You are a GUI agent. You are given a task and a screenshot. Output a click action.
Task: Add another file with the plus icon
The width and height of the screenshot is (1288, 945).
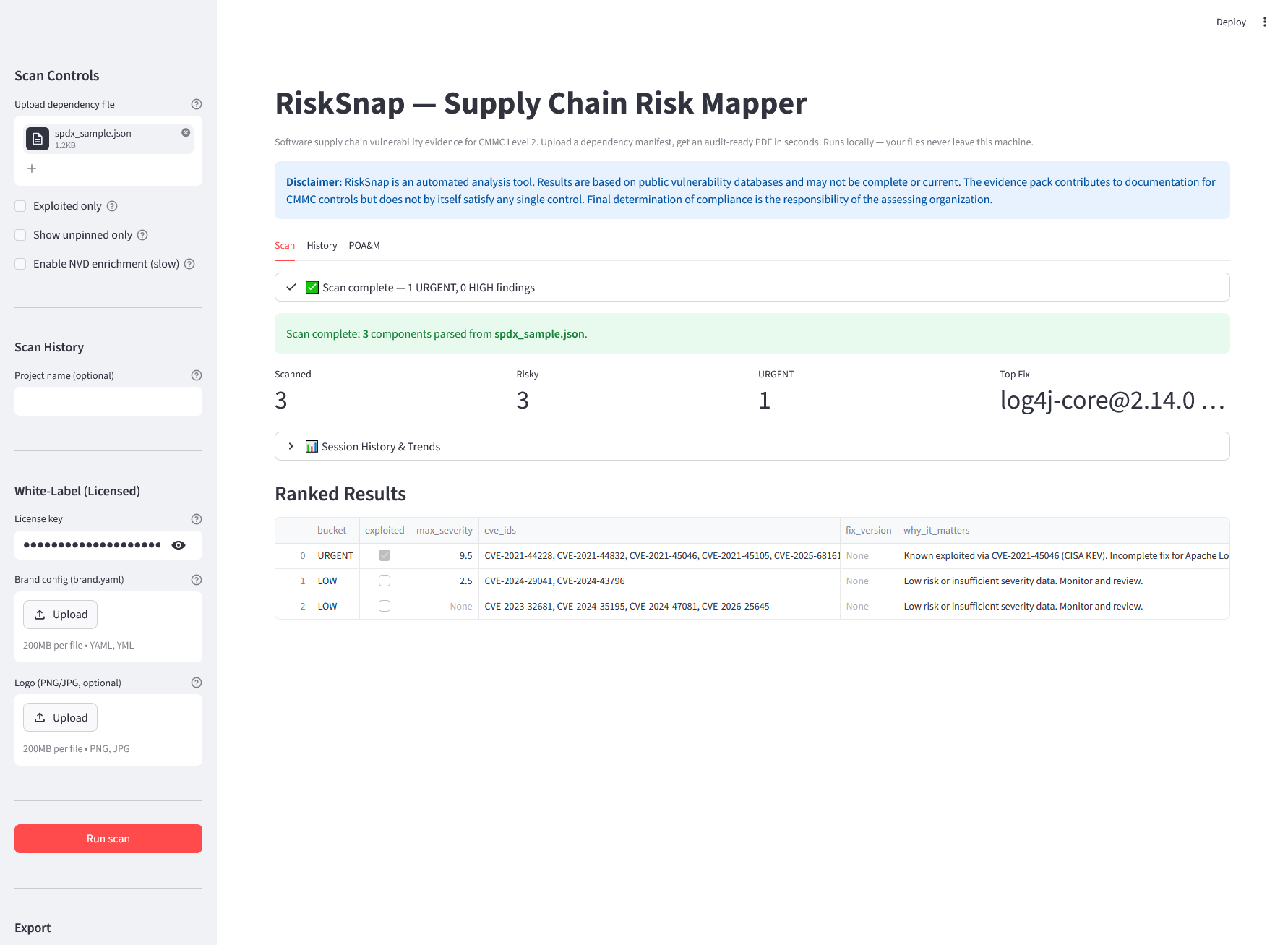pos(32,168)
